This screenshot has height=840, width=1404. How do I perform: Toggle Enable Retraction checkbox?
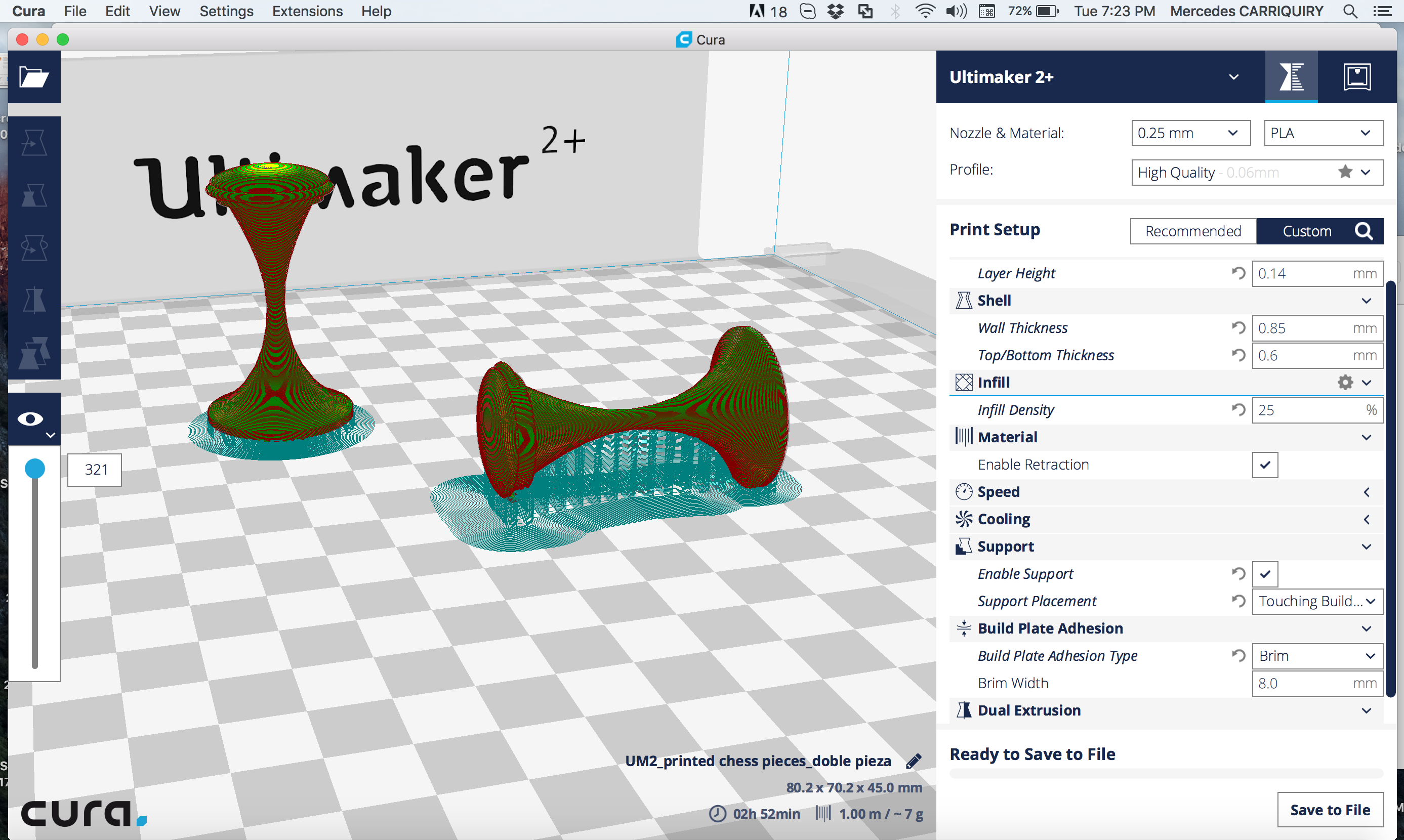pyautogui.click(x=1265, y=465)
